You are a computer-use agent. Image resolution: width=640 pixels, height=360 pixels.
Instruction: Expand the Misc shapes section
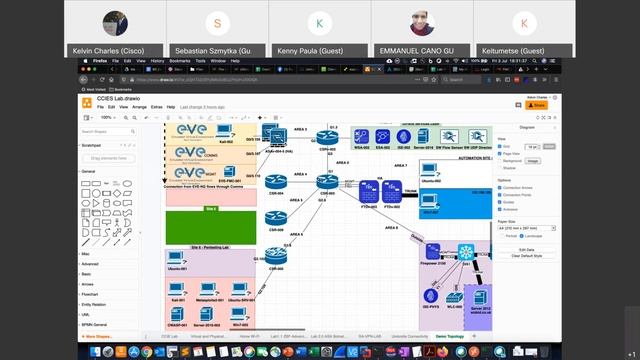(85, 254)
